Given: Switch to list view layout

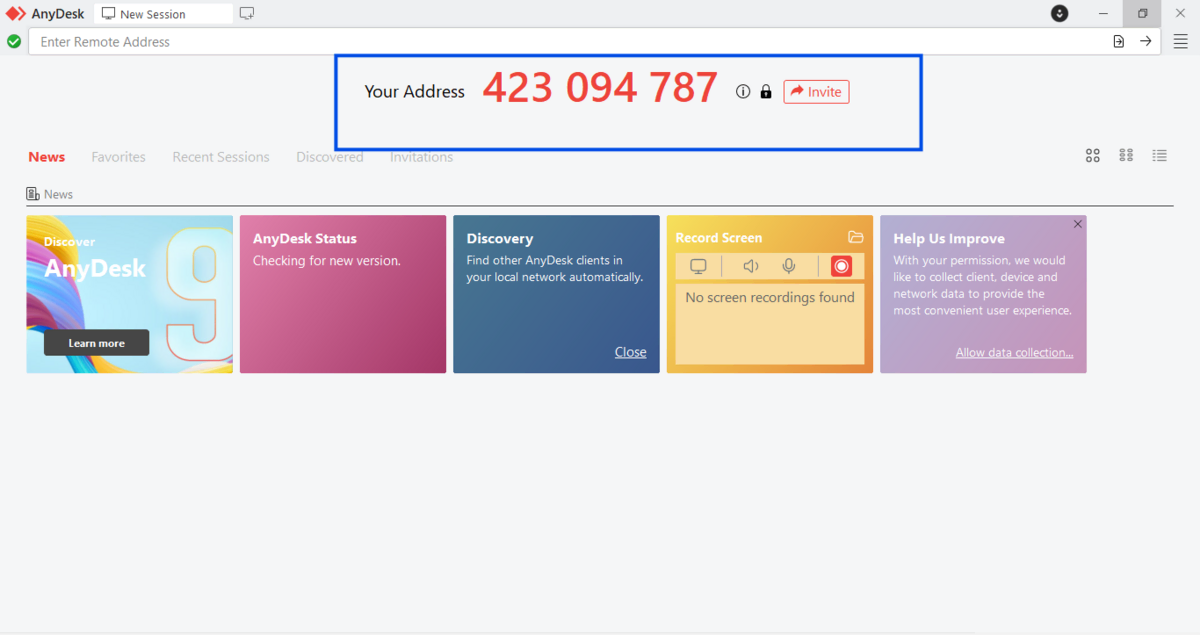Looking at the screenshot, I should [1160, 155].
